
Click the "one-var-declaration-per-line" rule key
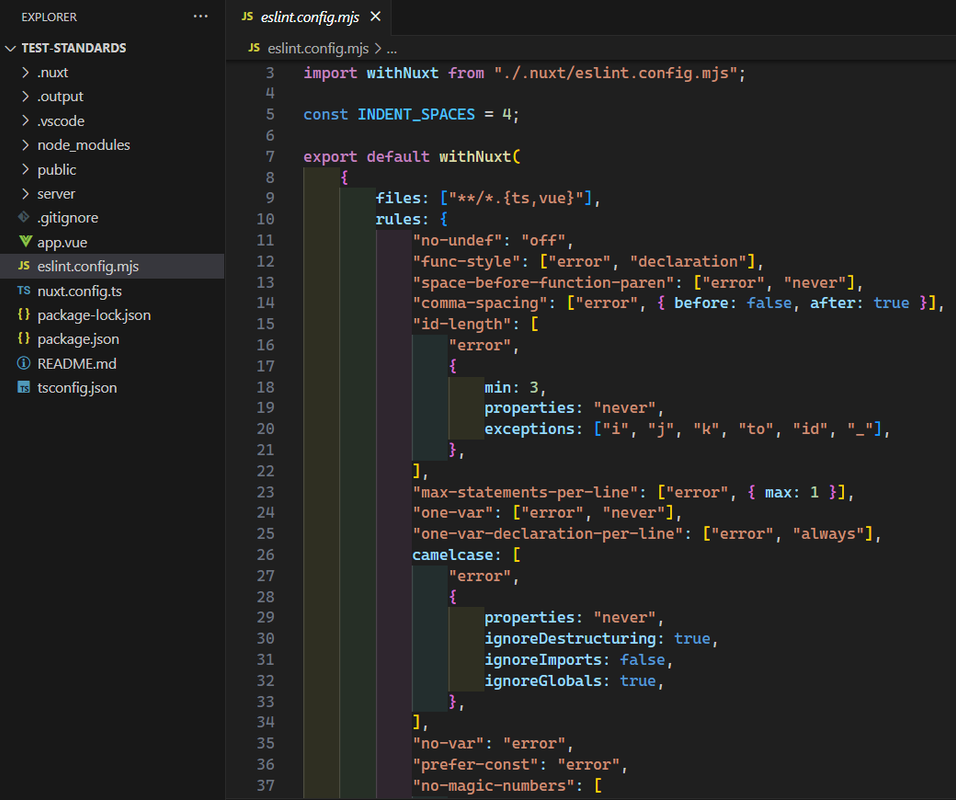548,534
